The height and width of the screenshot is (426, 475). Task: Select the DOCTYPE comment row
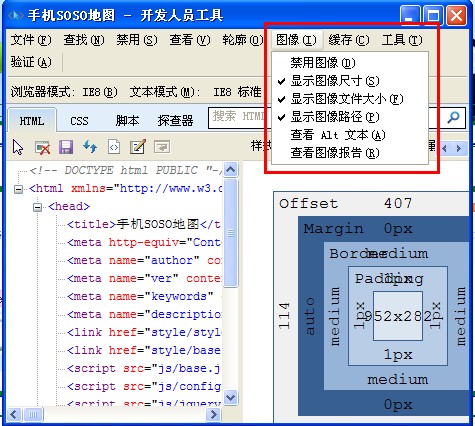125,170
